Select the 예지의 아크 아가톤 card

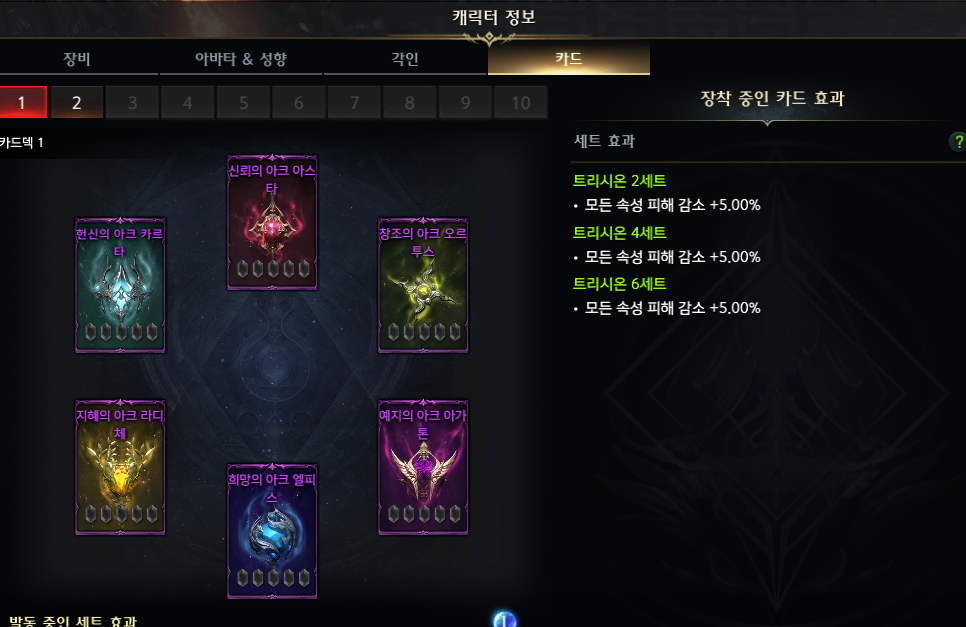pyautogui.click(x=423, y=467)
